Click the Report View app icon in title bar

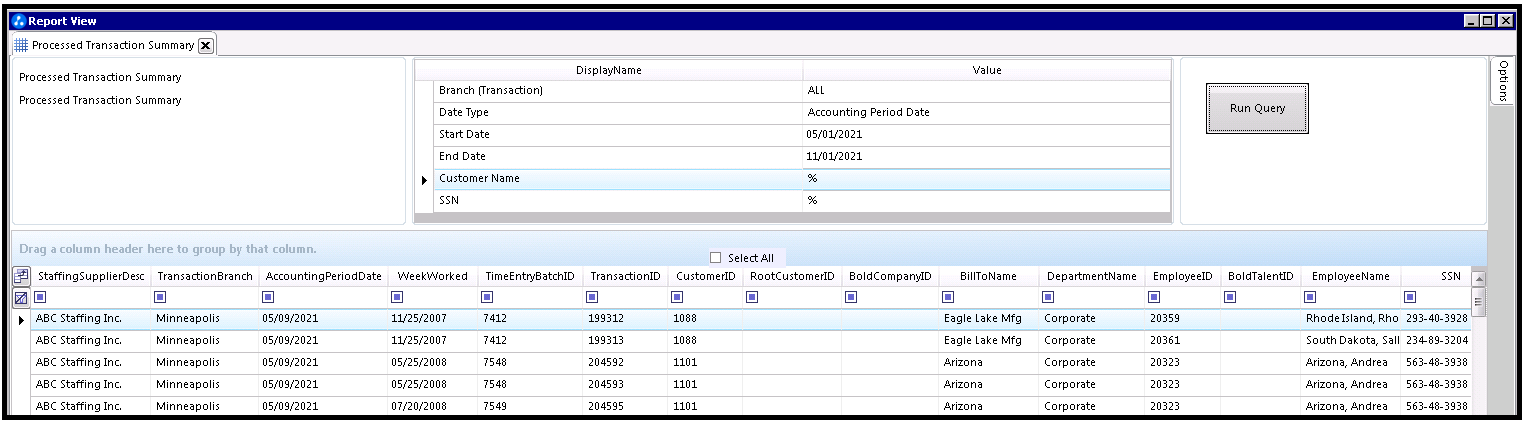click(x=18, y=21)
